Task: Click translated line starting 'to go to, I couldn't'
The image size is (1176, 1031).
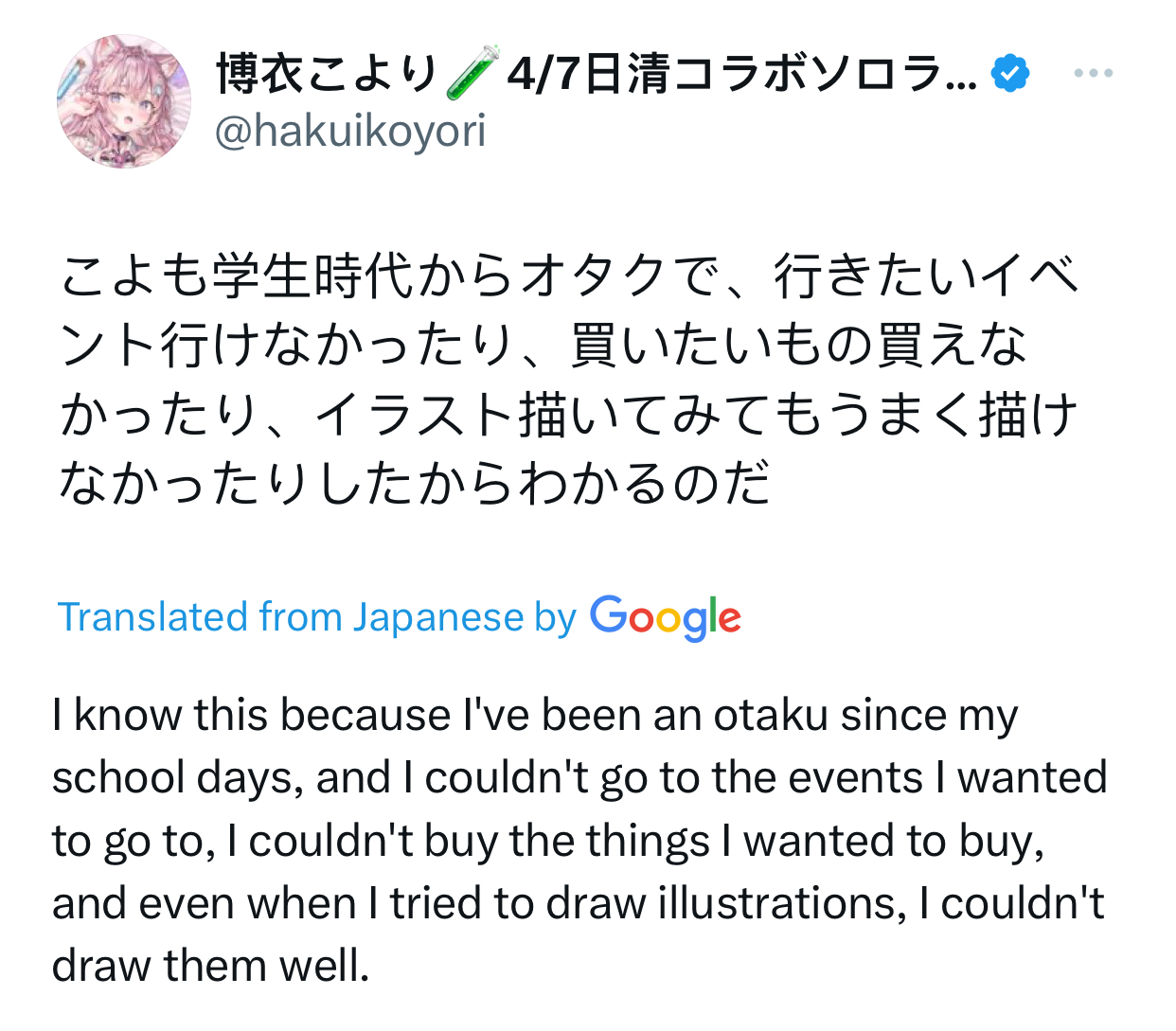Action: (548, 841)
